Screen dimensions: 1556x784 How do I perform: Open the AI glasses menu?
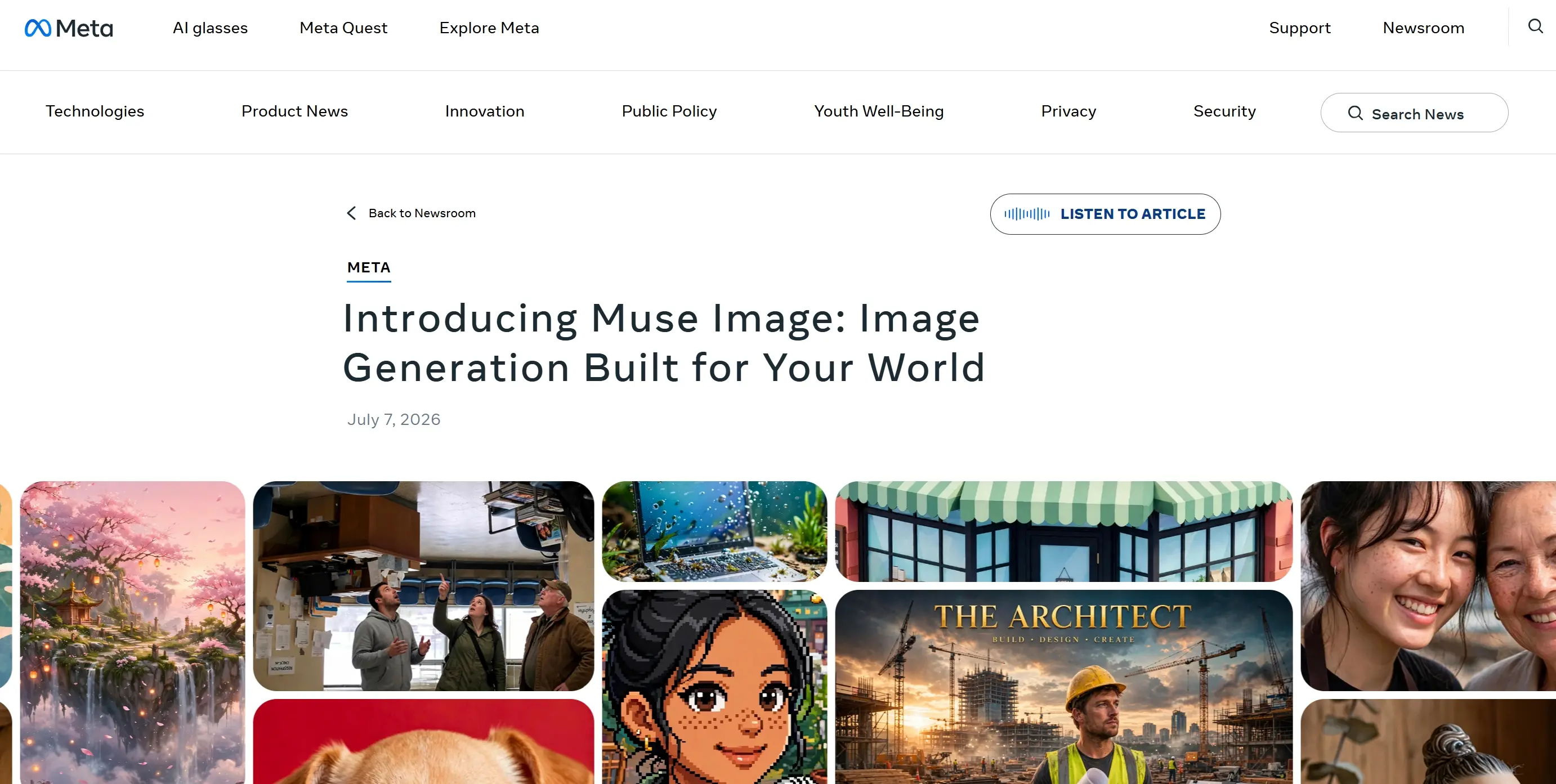pyautogui.click(x=210, y=28)
